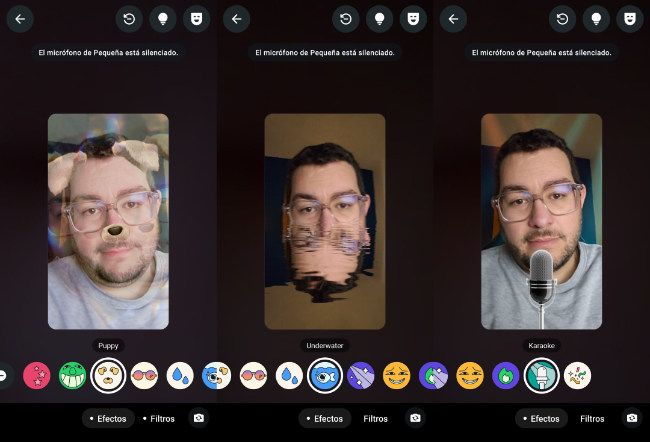Choose the confetti effect

click(577, 376)
